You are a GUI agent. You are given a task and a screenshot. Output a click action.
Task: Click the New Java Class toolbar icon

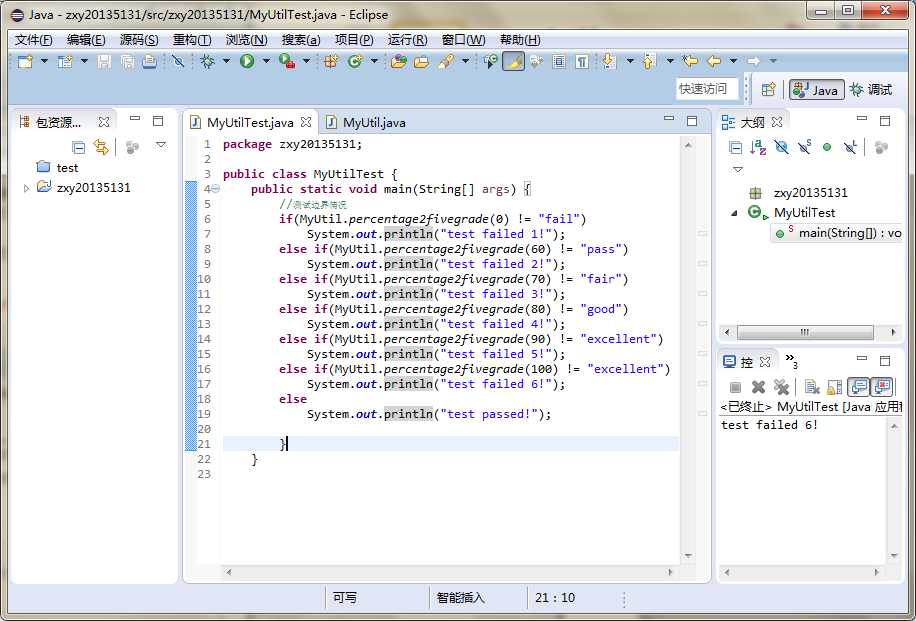click(354, 62)
